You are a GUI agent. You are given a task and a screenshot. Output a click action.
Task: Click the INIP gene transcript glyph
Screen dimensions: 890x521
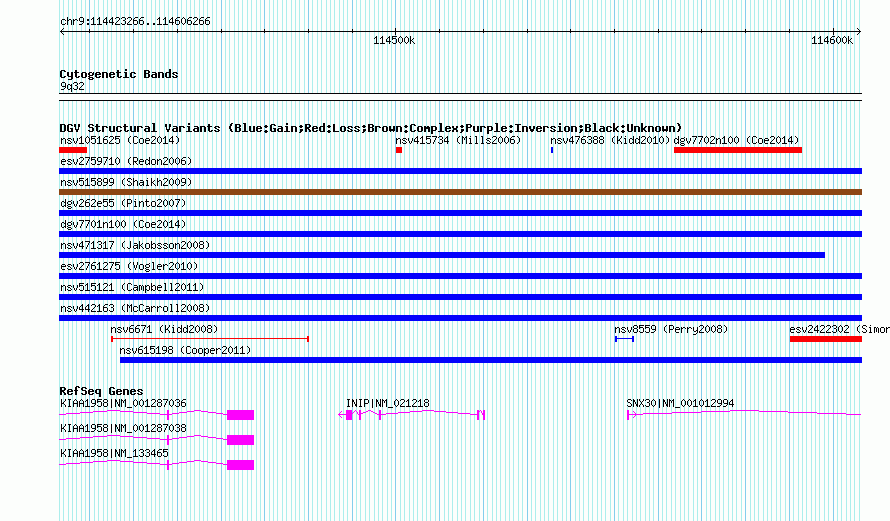tap(412, 415)
